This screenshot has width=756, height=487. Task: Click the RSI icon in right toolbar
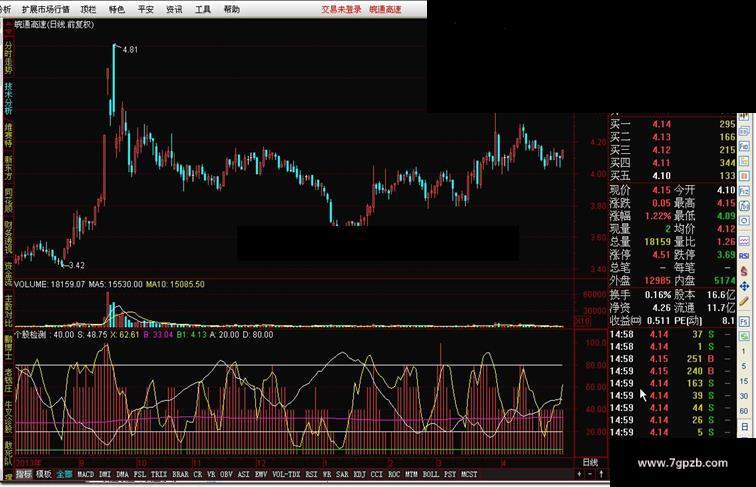tap(744, 256)
